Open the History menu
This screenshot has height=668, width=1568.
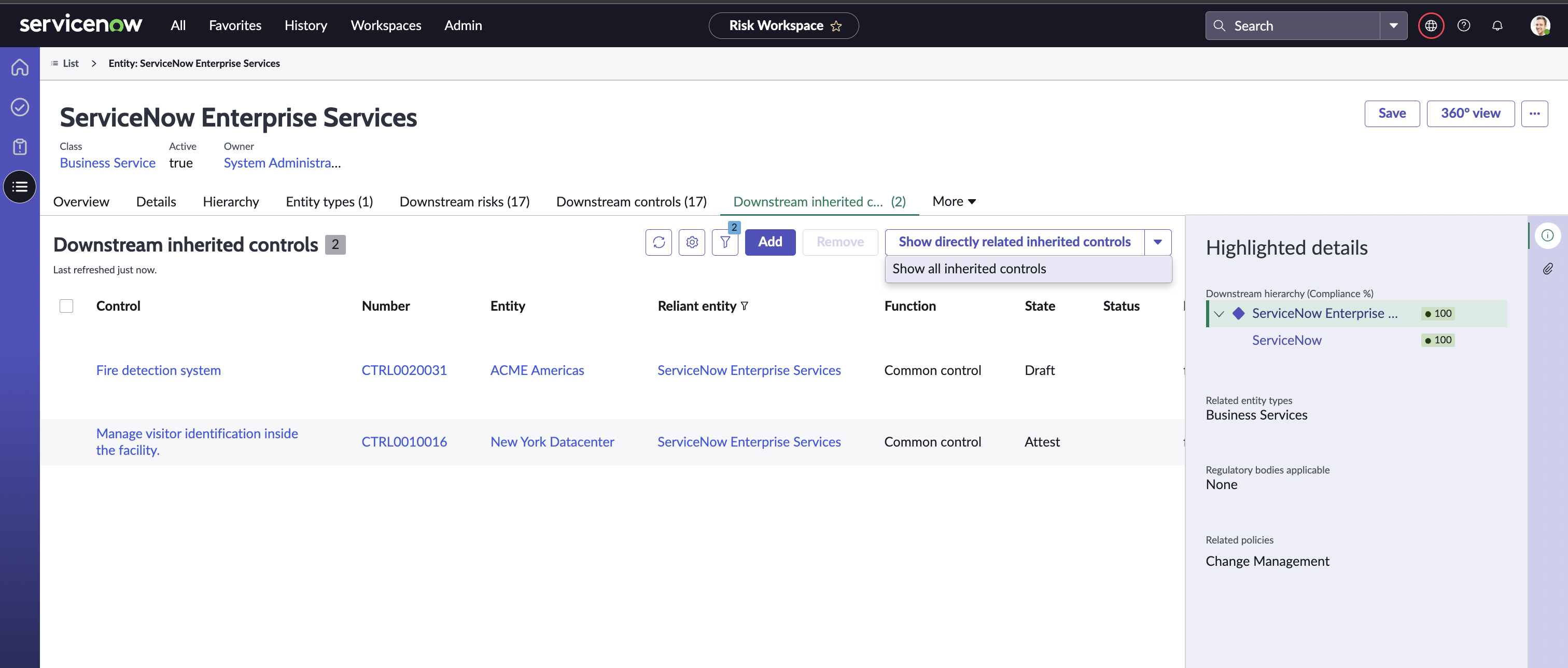pyautogui.click(x=305, y=25)
